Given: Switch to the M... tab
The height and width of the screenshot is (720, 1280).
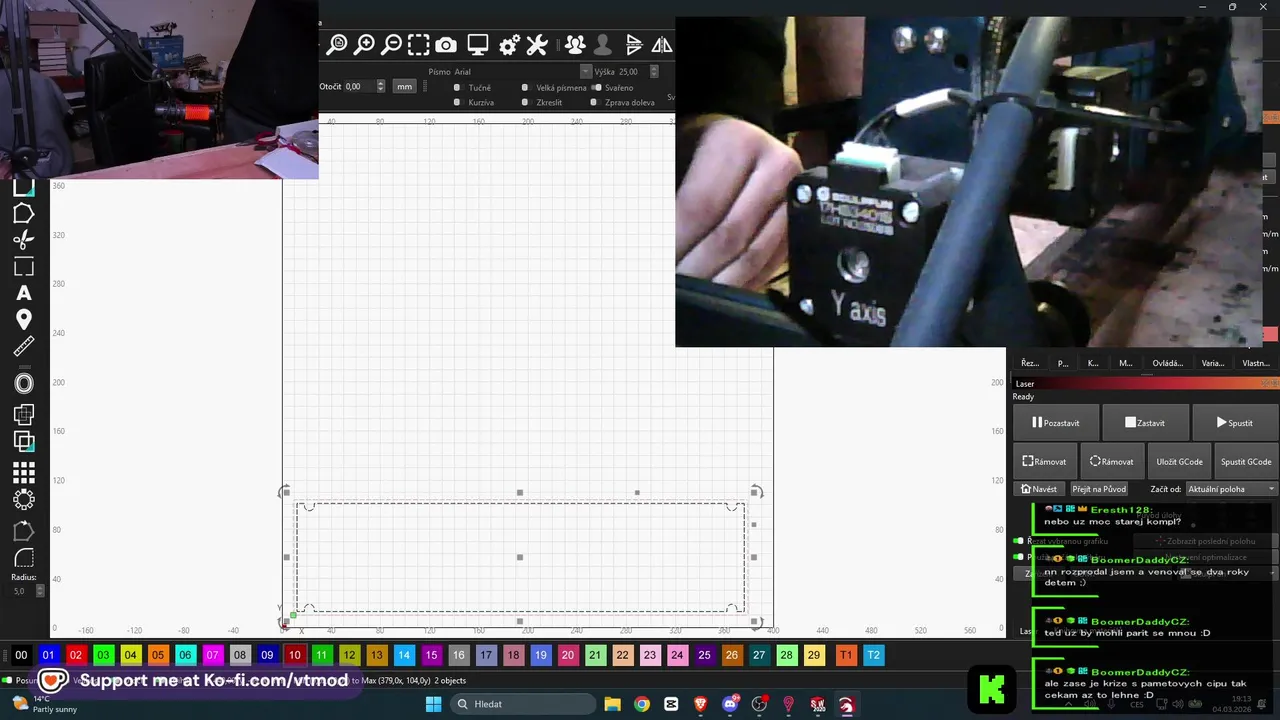Looking at the screenshot, I should coord(1125,363).
